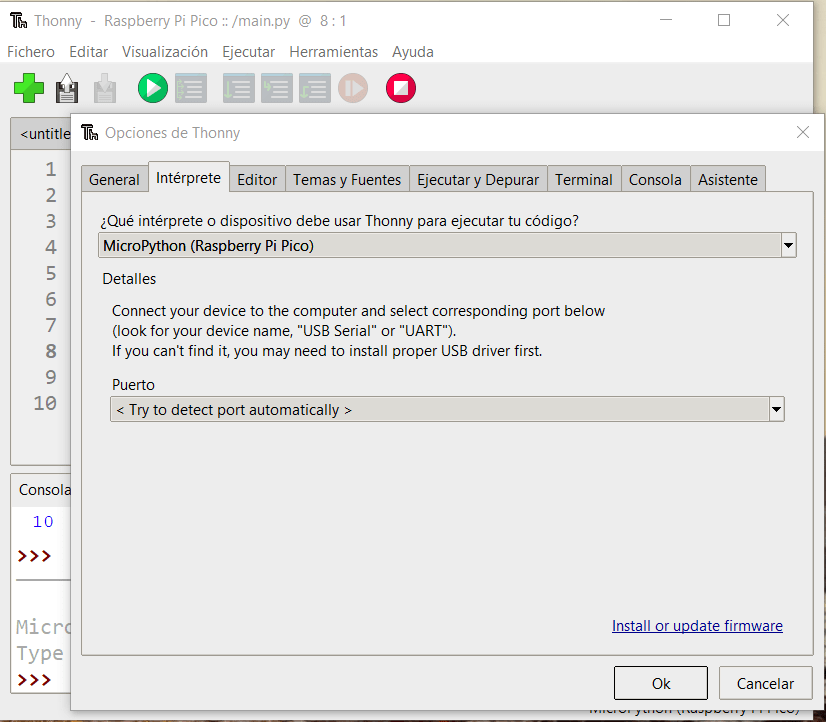
Task: Click Install or update firmware link
Action: click(697, 626)
